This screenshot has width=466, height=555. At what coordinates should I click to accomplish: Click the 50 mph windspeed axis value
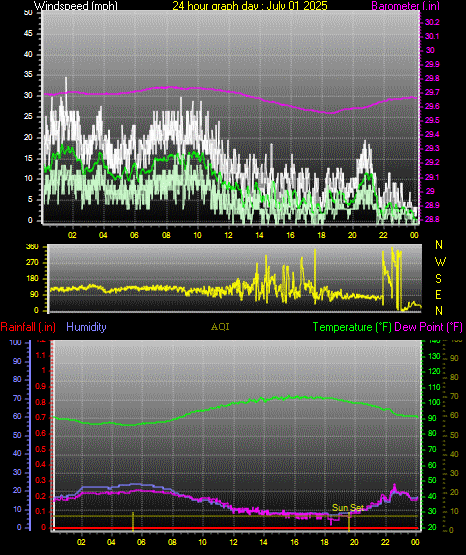click(x=28, y=12)
